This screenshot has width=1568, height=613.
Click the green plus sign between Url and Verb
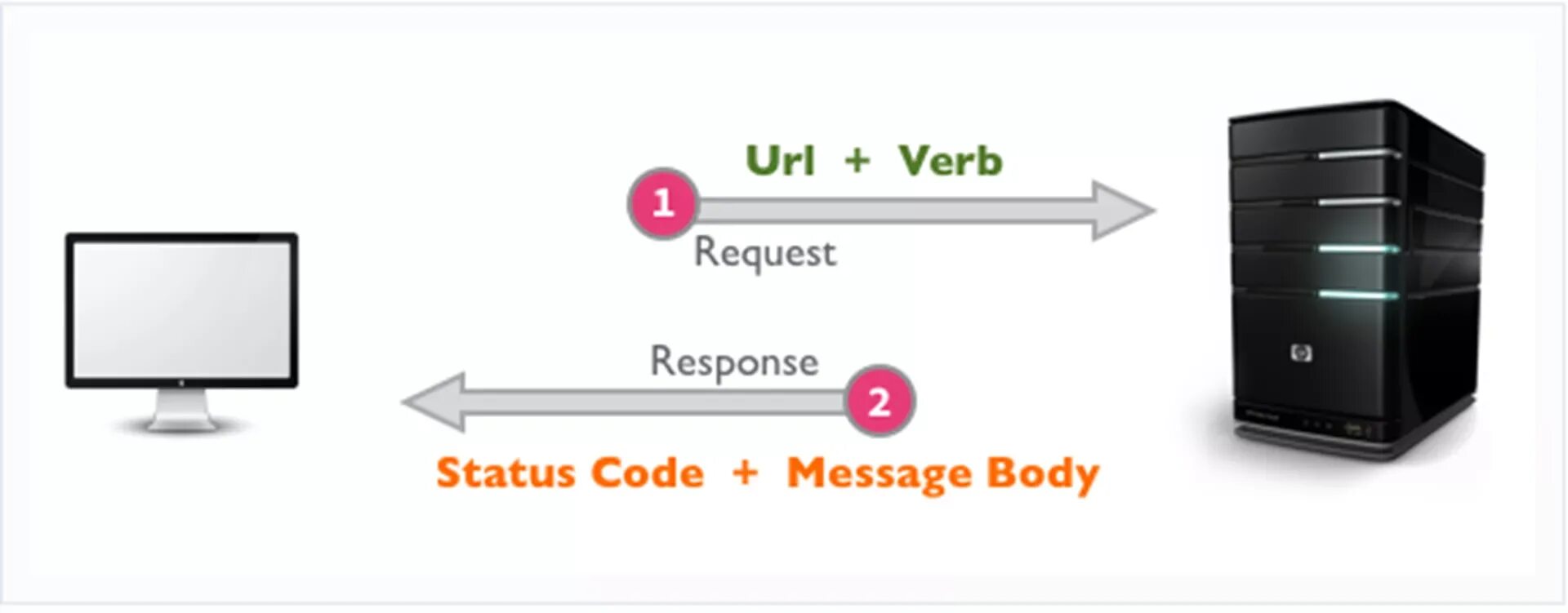[857, 160]
